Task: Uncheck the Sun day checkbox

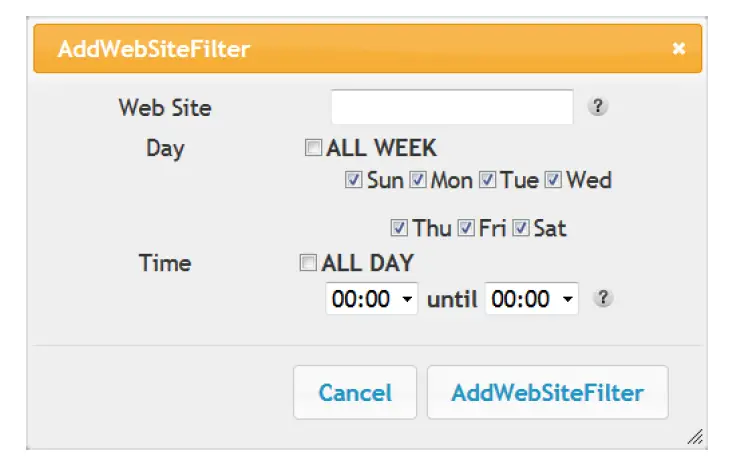Action: coord(353,181)
